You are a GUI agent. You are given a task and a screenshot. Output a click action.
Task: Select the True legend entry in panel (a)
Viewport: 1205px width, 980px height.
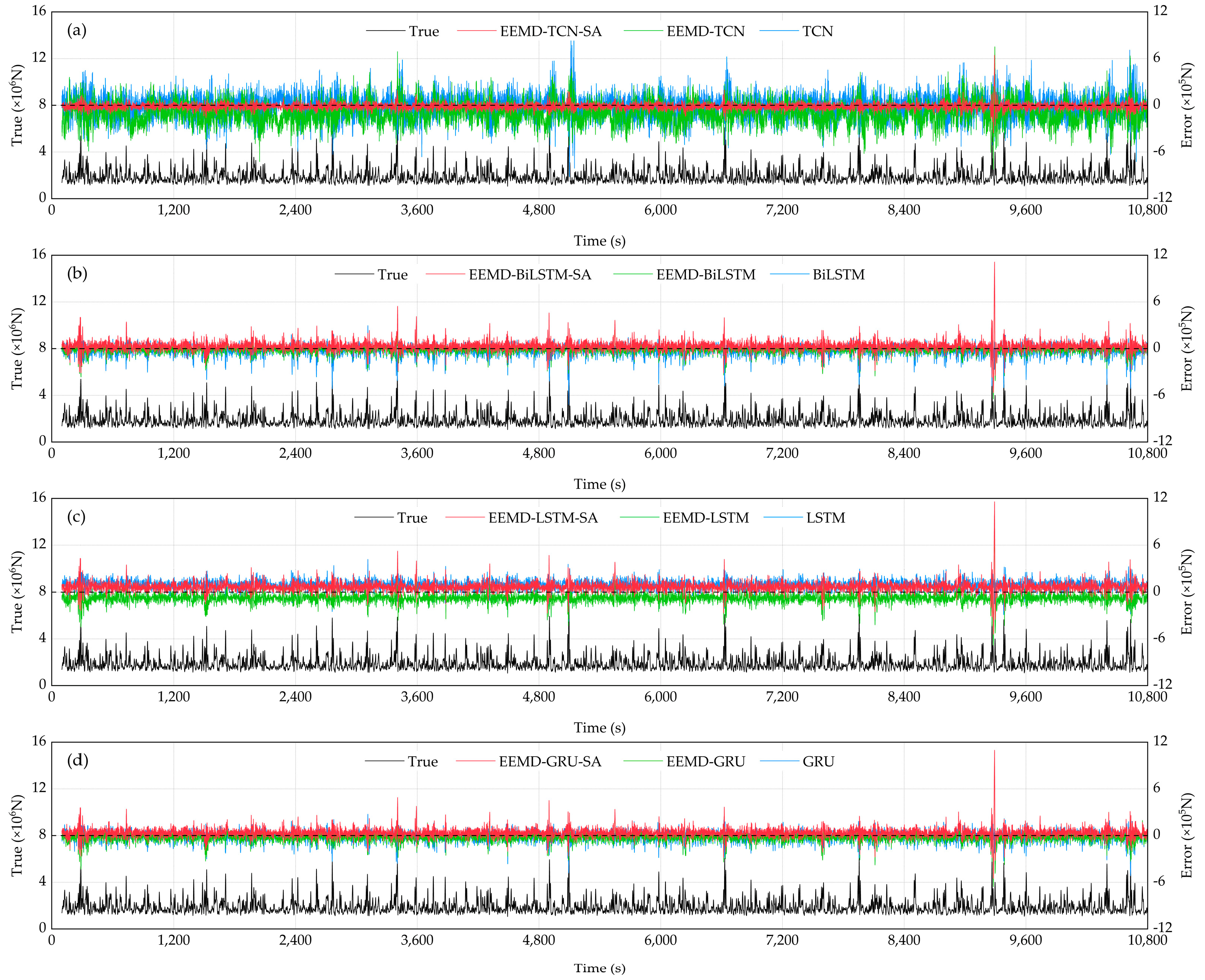coord(424,31)
